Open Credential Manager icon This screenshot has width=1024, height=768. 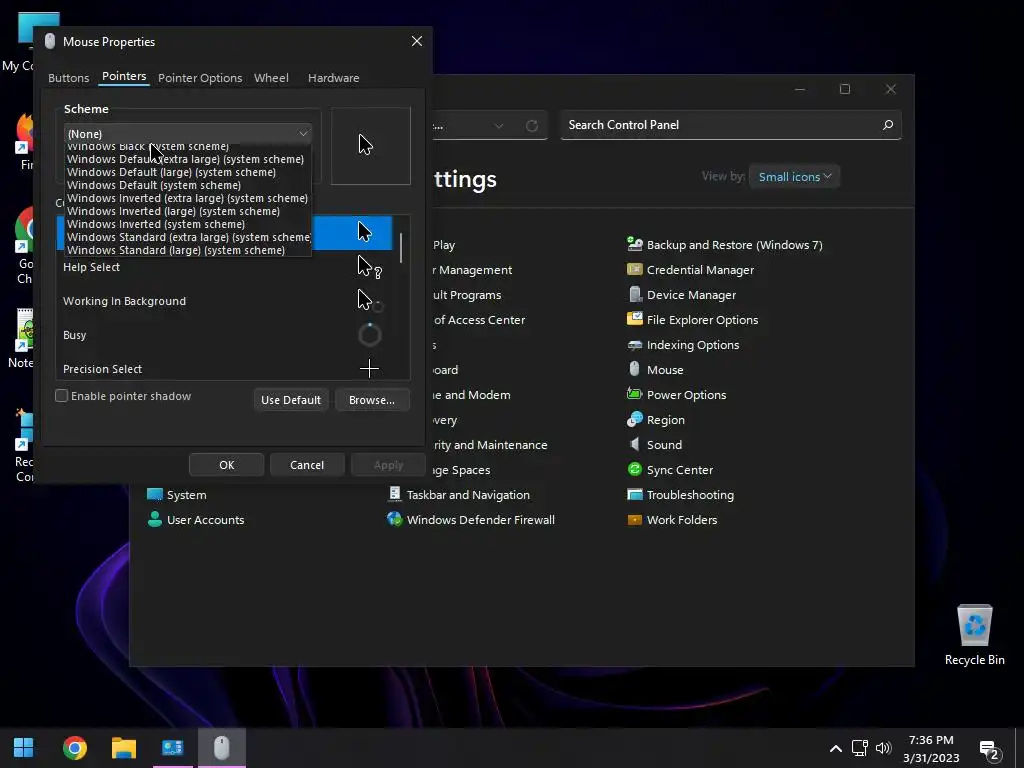[634, 269]
